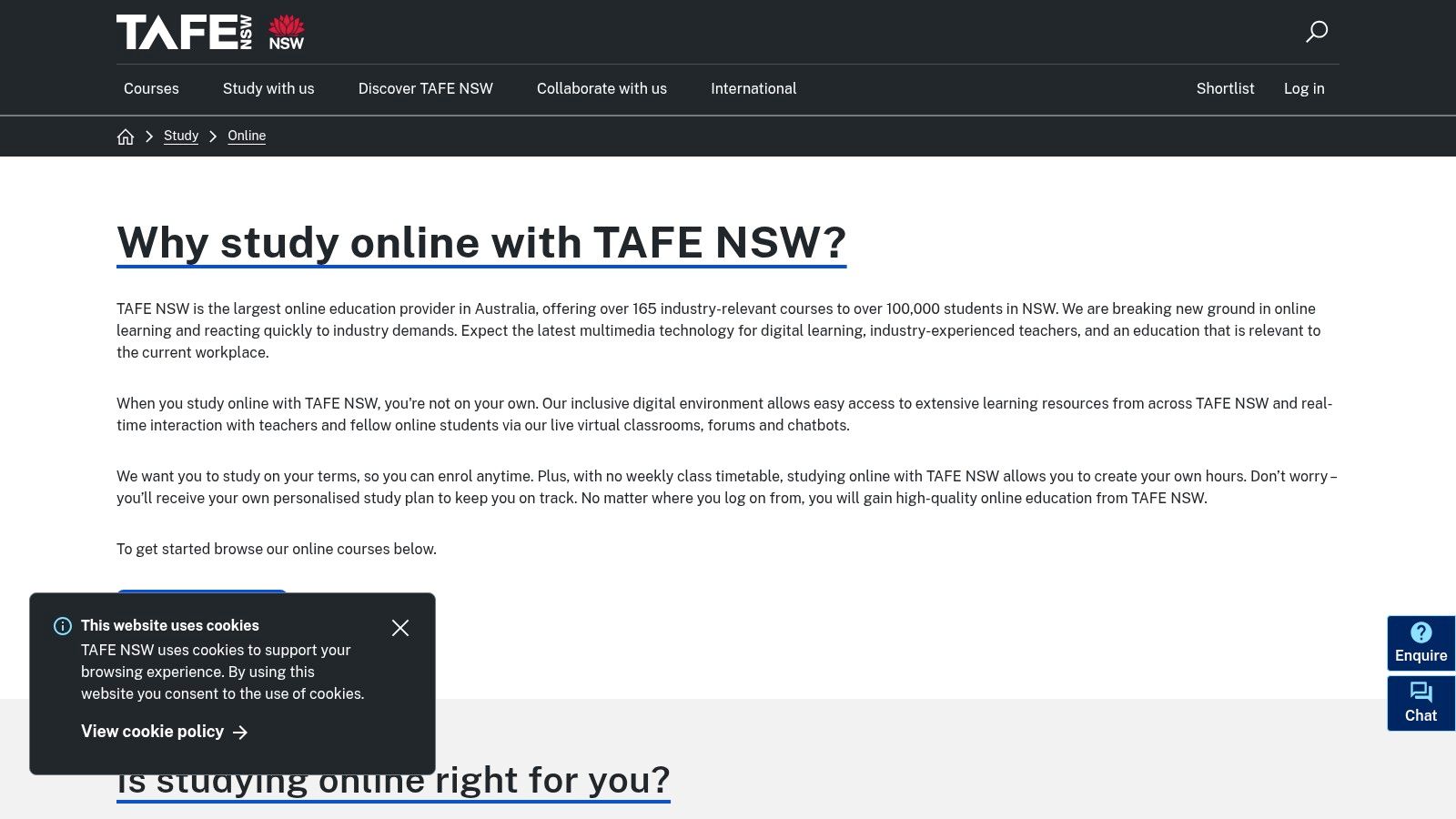Viewport: 1456px width, 819px height.
Task: Open the Chat support panel
Action: (x=1421, y=703)
